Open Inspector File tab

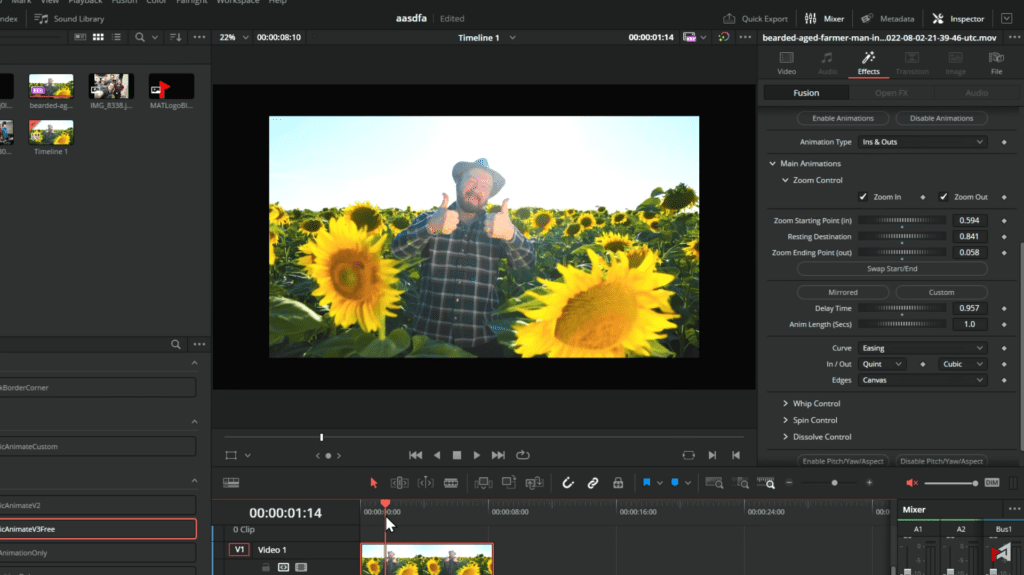click(996, 63)
